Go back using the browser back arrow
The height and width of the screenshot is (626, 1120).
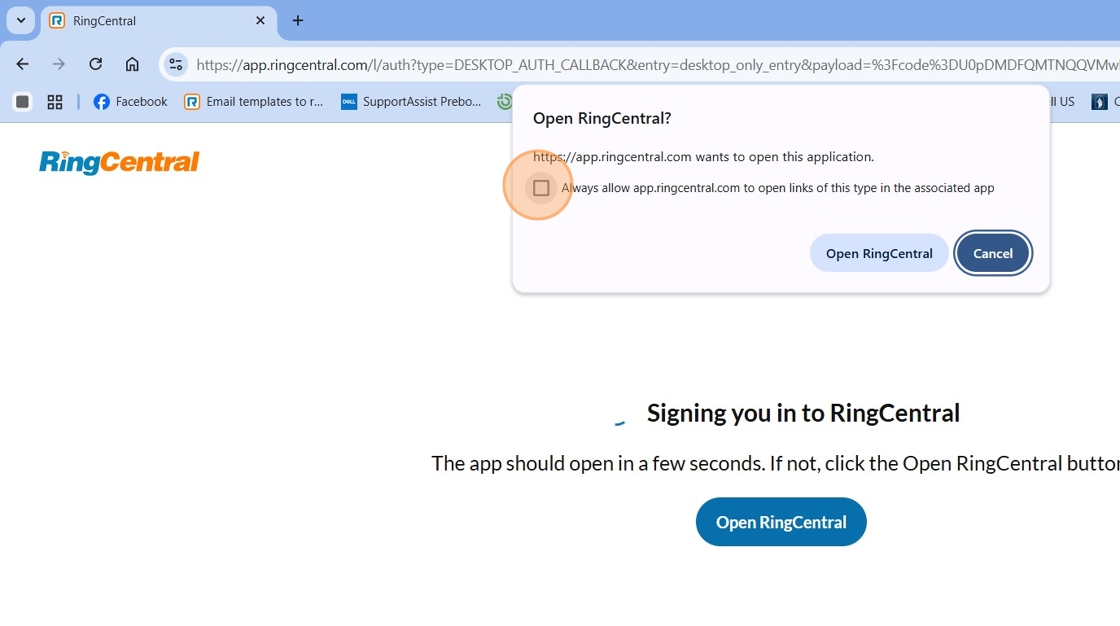[23, 64]
